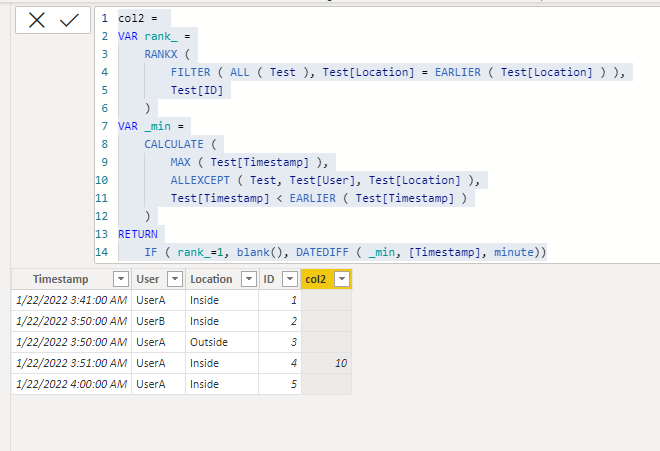
Task: Select the col2 column header label
Action: point(316,279)
